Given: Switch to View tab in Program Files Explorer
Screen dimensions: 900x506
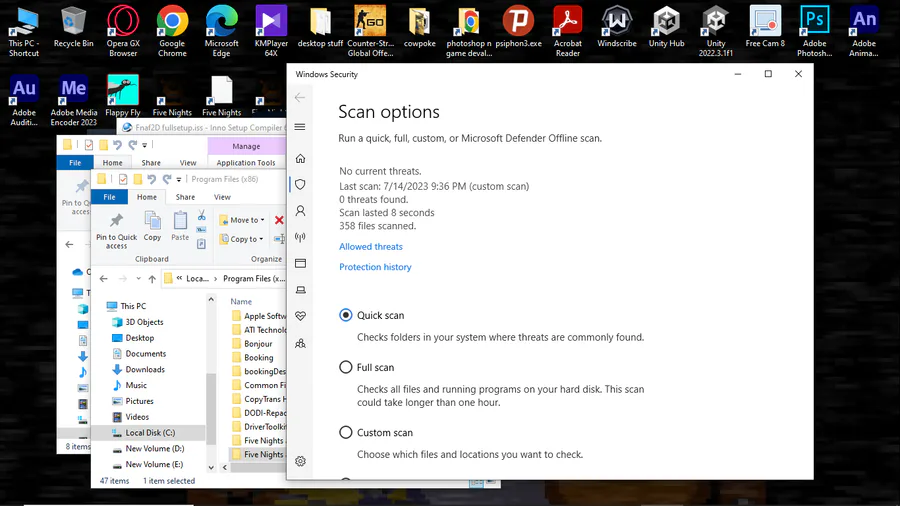Looking at the screenshot, I should pos(222,197).
